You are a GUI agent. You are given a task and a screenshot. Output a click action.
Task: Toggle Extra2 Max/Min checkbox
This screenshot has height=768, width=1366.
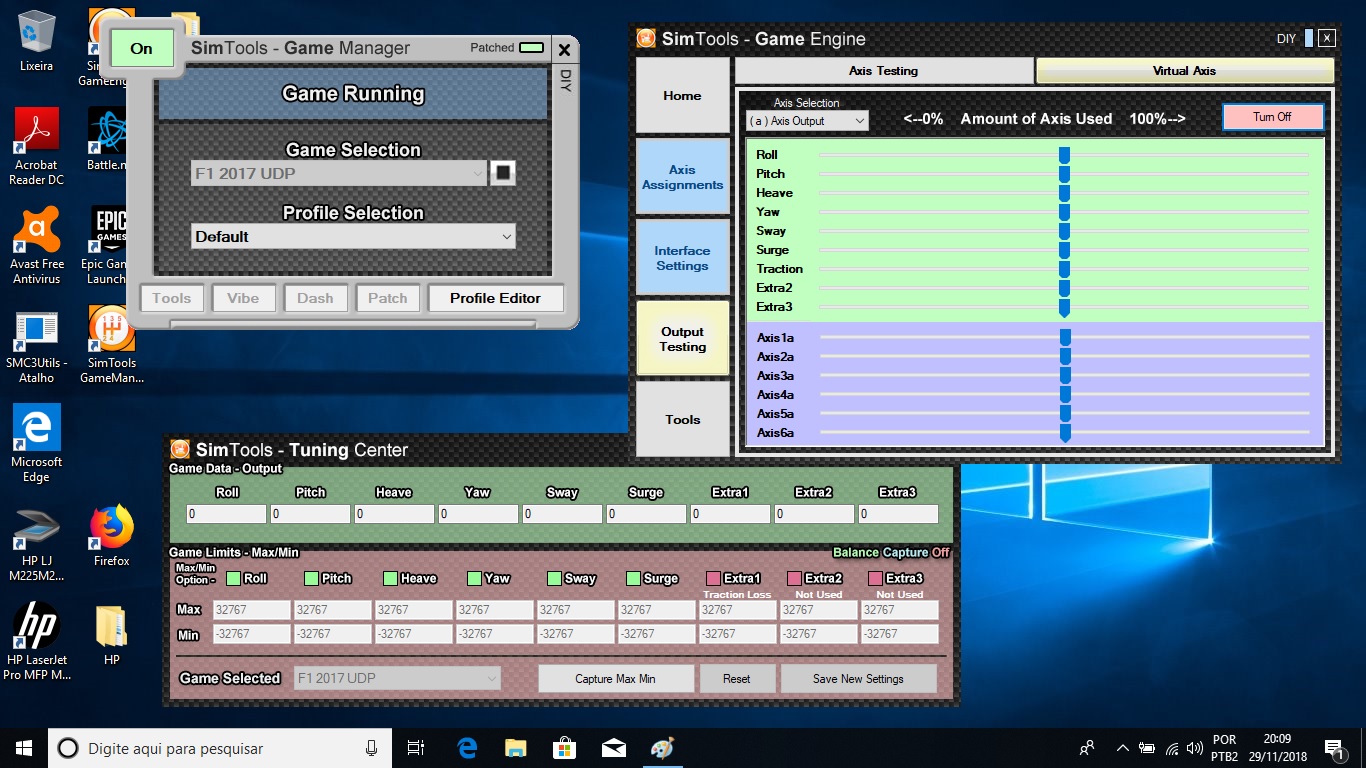(x=794, y=578)
